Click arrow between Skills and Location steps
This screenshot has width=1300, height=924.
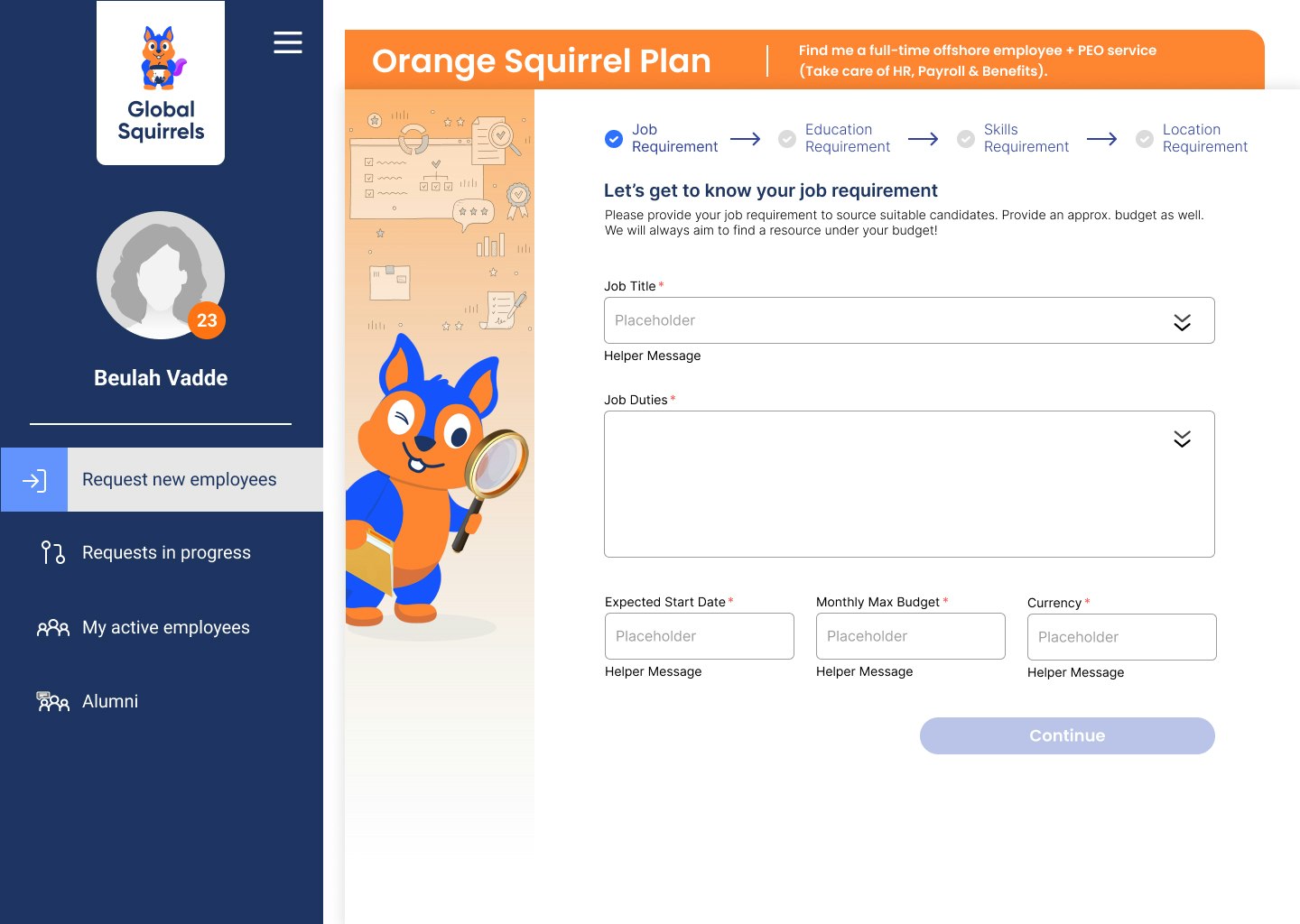1102,139
